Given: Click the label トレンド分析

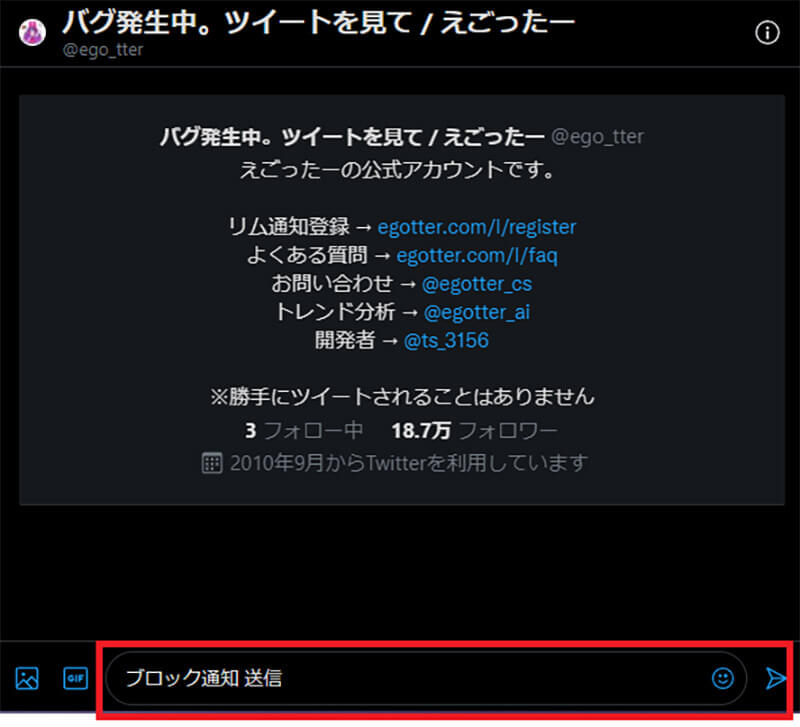Looking at the screenshot, I should tap(335, 312).
